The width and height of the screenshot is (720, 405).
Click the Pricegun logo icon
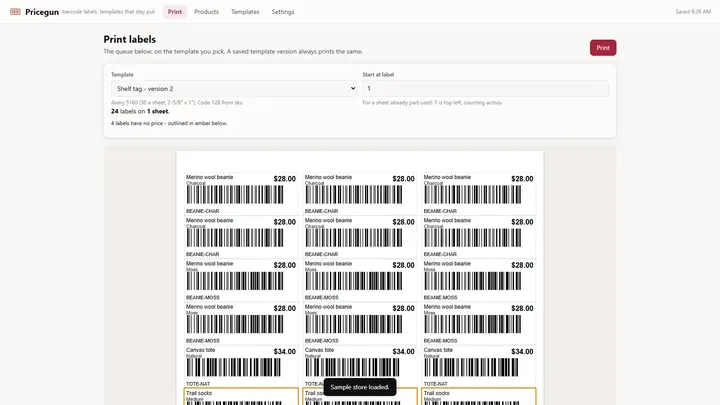coord(15,11)
